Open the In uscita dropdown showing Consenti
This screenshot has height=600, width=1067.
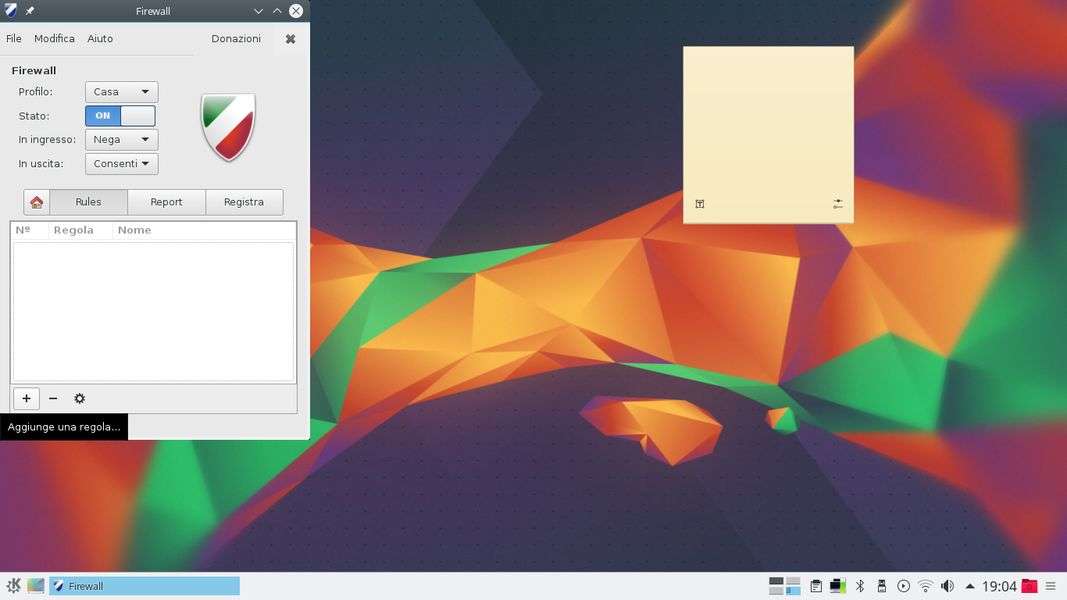point(121,163)
